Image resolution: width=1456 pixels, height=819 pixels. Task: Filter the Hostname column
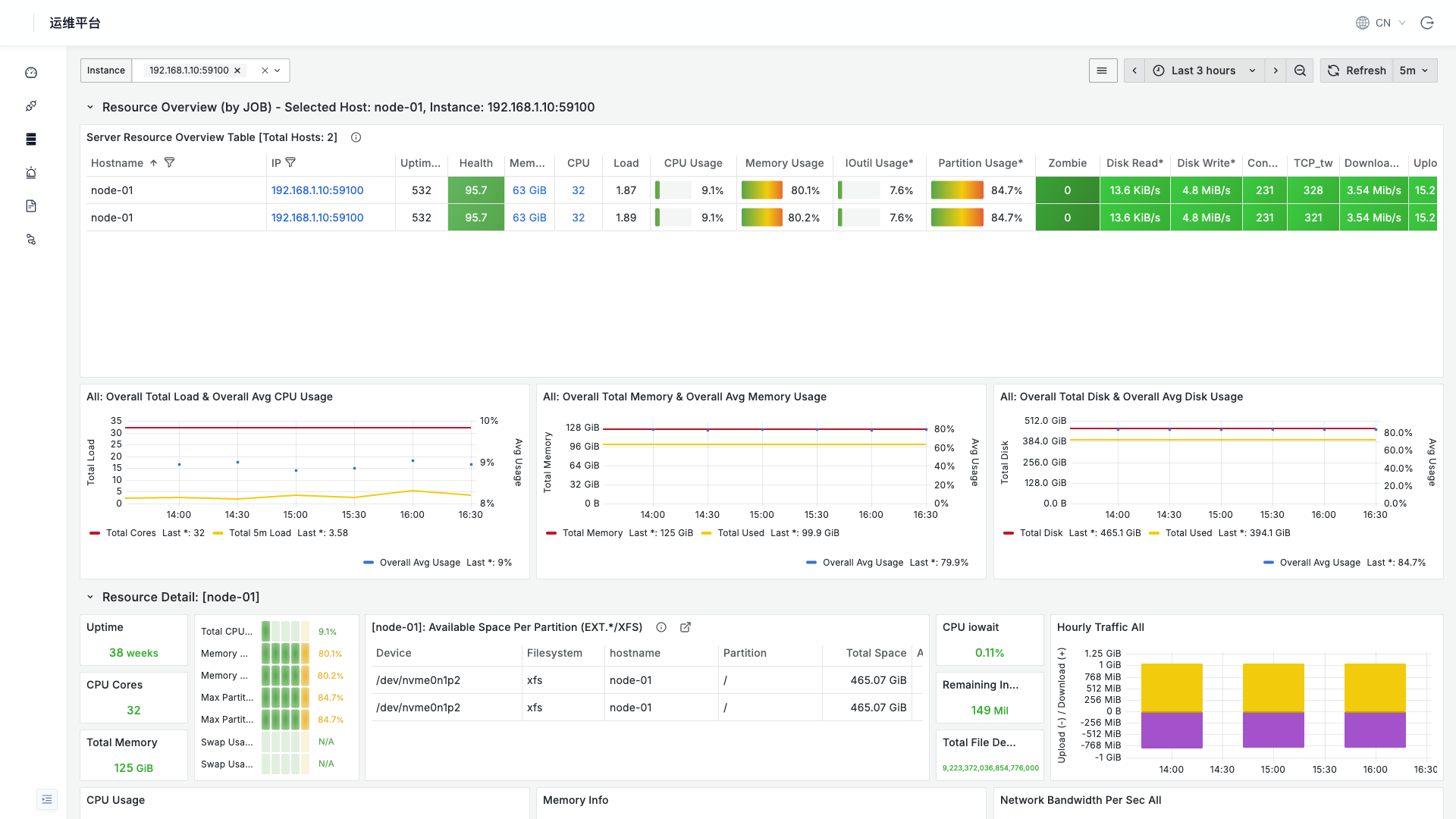point(170,162)
